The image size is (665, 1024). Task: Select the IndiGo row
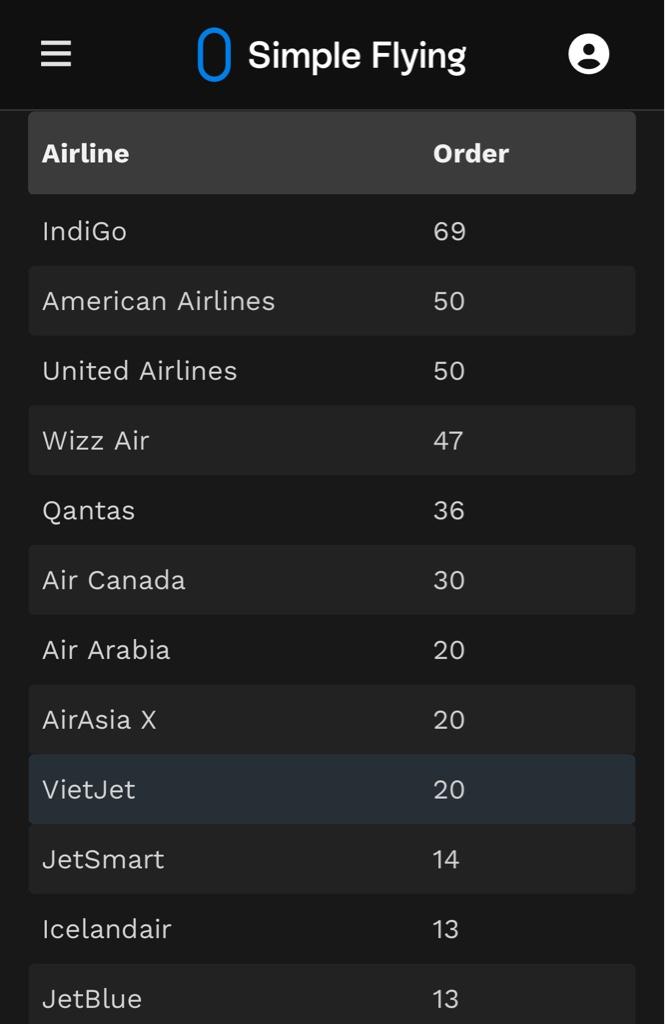coord(332,231)
